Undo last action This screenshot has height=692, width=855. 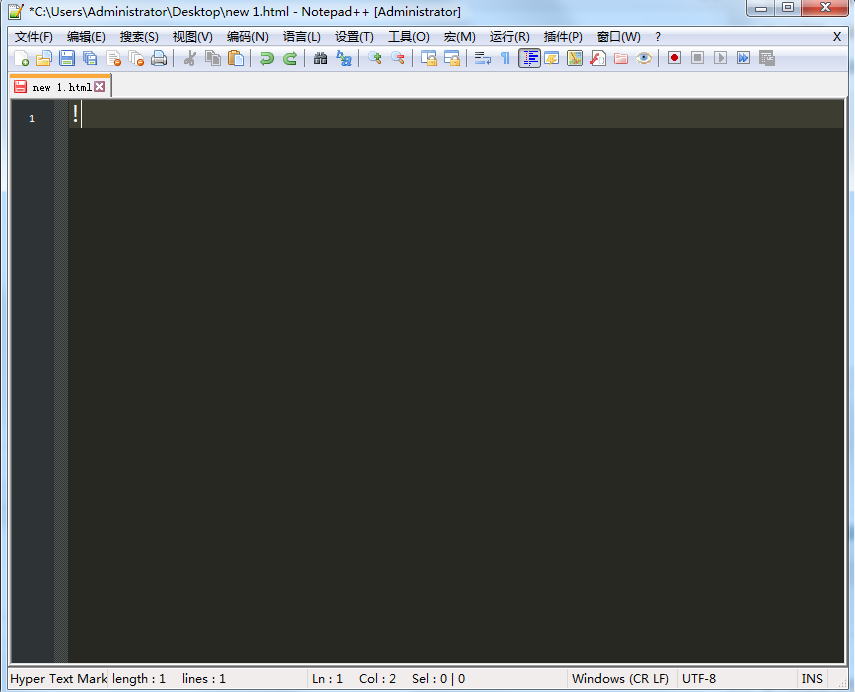click(267, 58)
